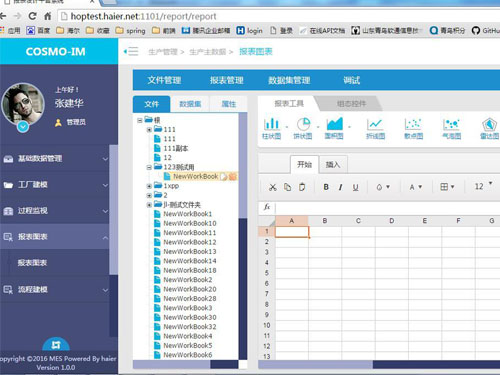Click the paste clipboard icon

pos(302,187)
